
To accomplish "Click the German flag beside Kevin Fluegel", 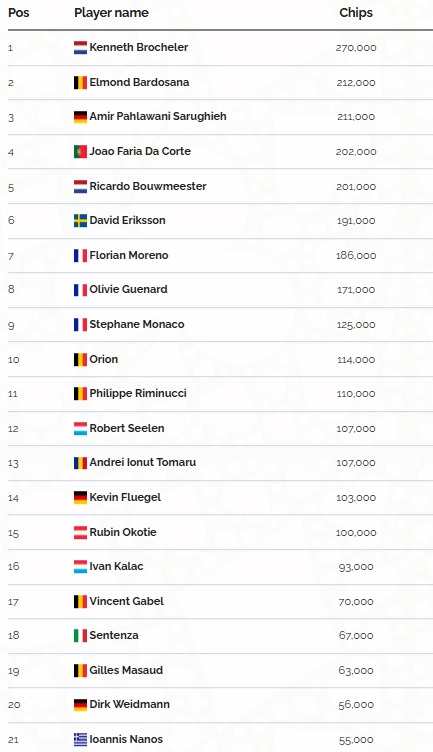I will coord(81,497).
